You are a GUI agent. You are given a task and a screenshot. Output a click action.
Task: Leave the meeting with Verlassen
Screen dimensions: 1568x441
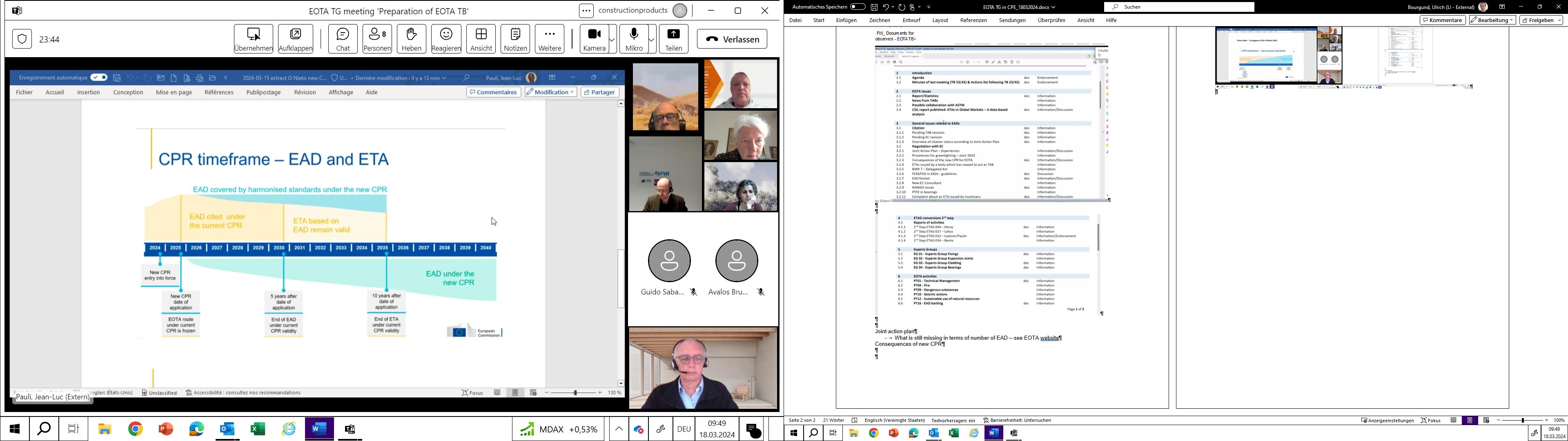pos(732,39)
